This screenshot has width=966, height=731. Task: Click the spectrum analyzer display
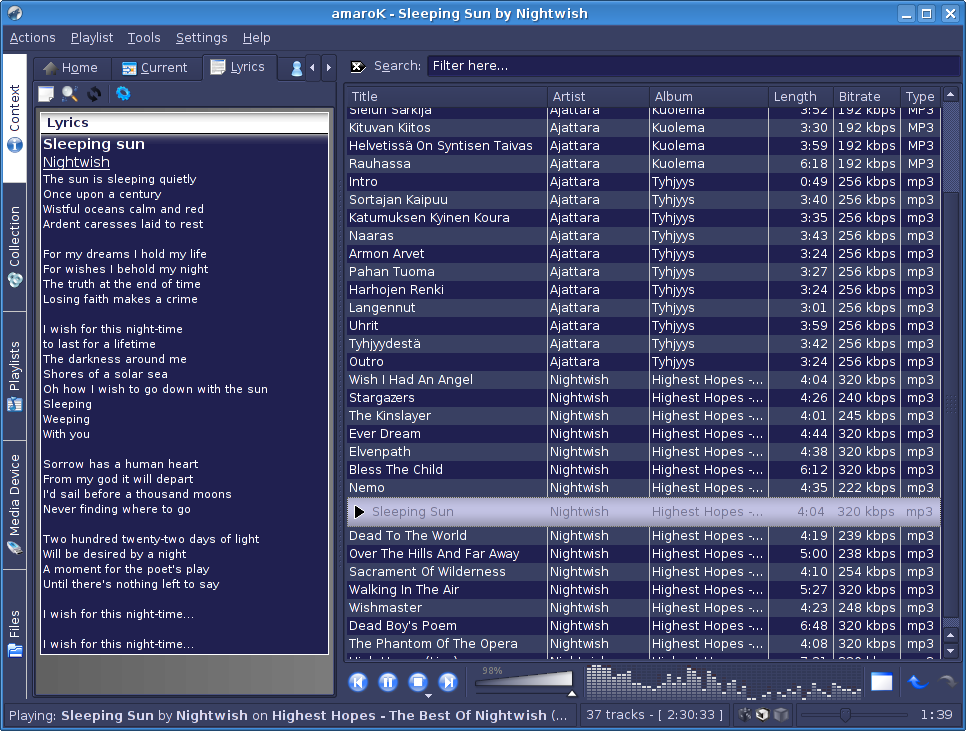coord(723,682)
